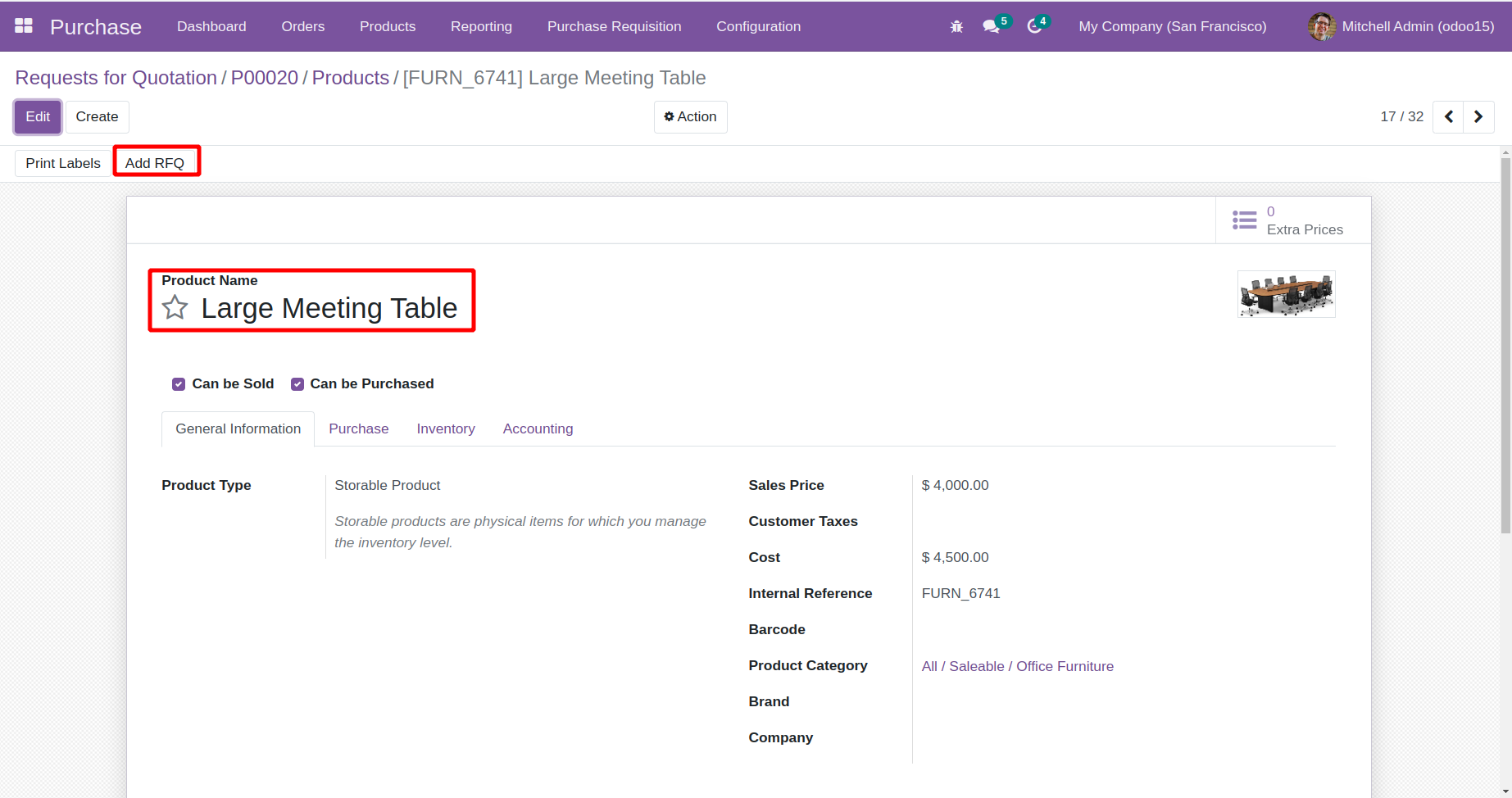Go to next record arrow

pyautogui.click(x=1478, y=116)
